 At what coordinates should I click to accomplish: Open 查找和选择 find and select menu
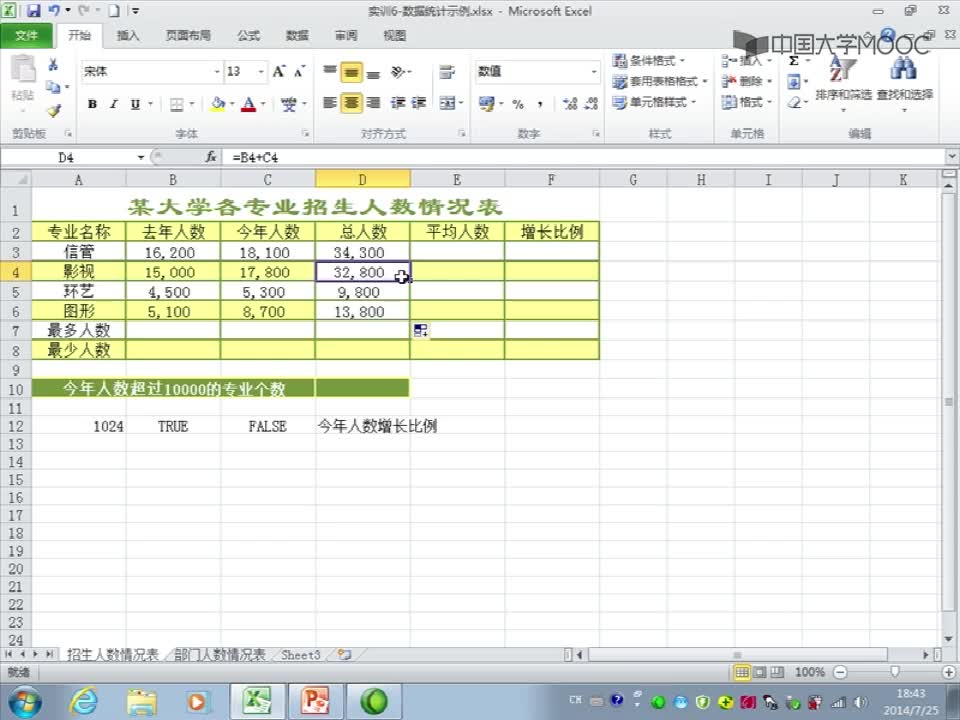click(x=904, y=84)
